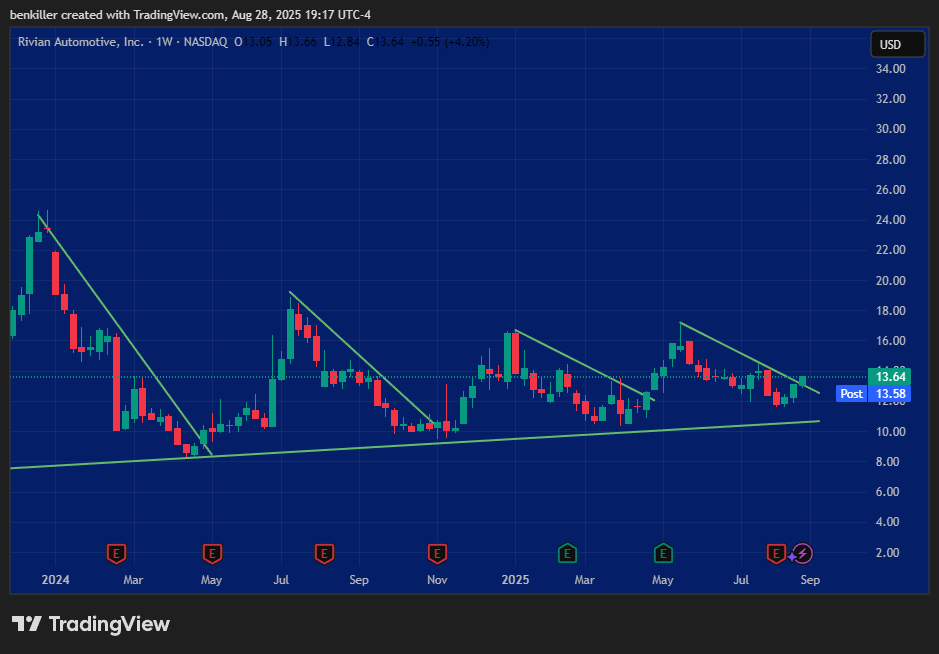Click the 16.00 price axis label
The image size is (939, 654).
pyautogui.click(x=890, y=341)
